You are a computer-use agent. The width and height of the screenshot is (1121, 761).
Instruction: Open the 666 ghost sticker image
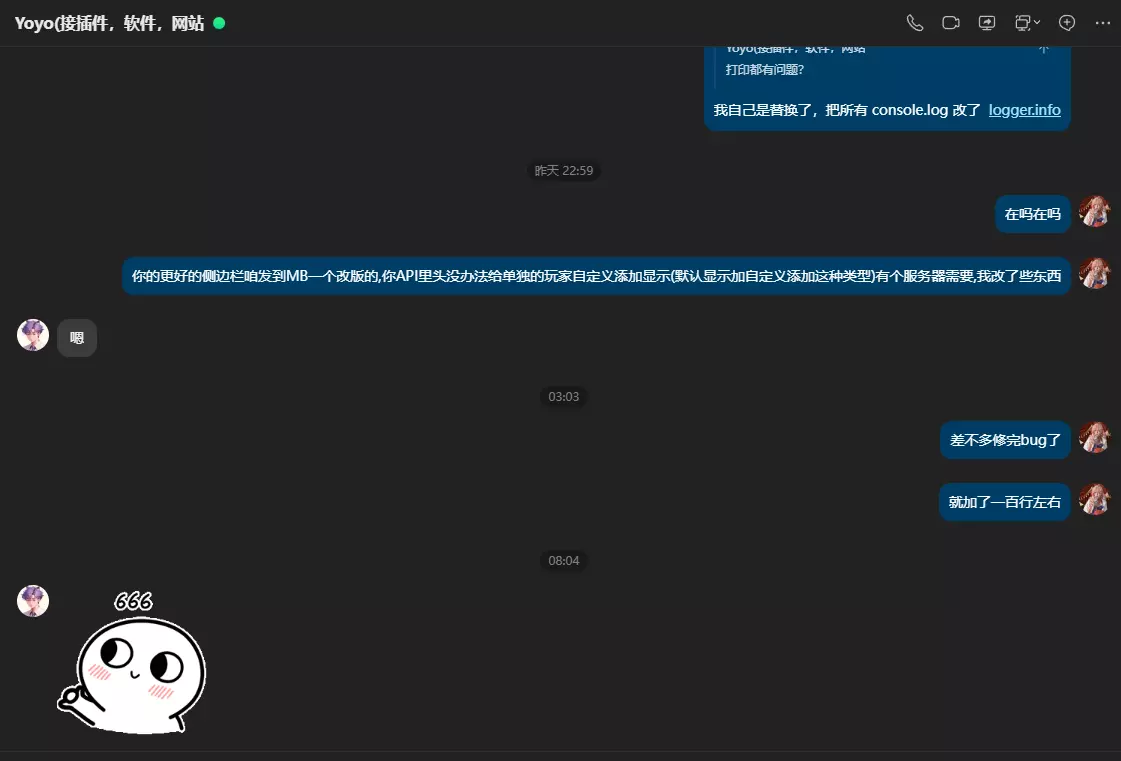coord(132,662)
